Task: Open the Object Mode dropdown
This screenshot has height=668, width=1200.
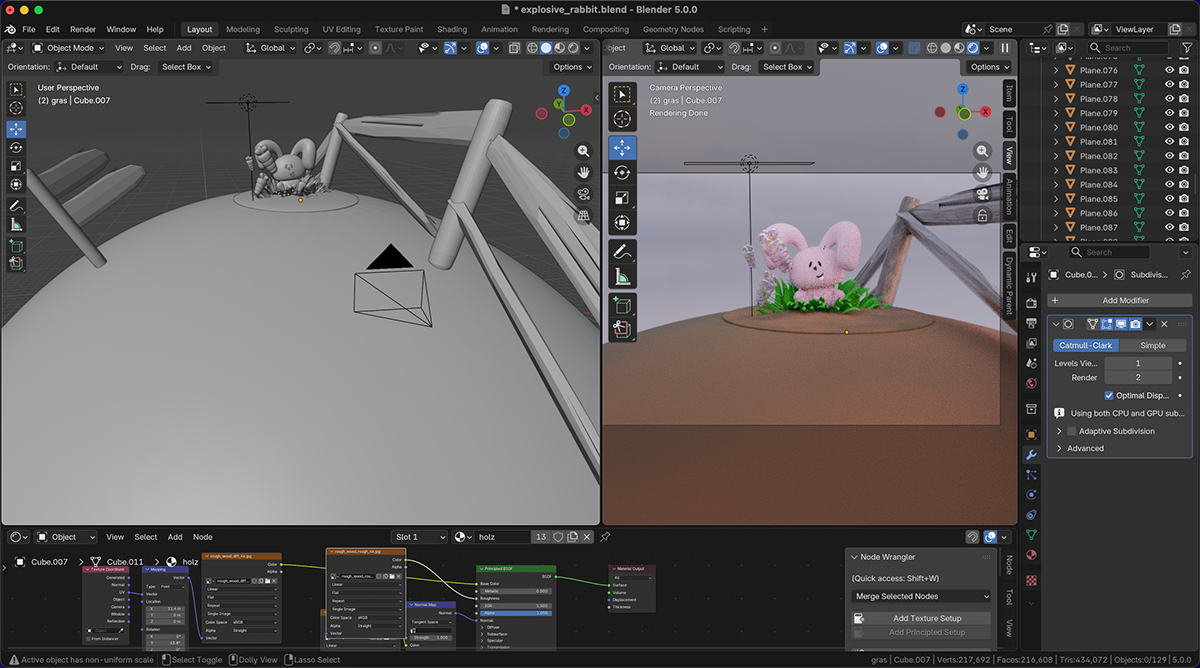Action: click(x=69, y=47)
